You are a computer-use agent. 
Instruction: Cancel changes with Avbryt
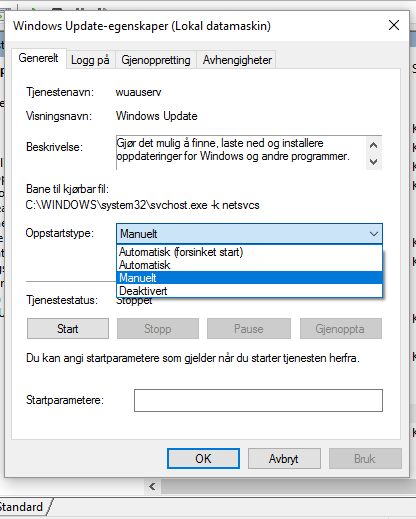(x=284, y=459)
